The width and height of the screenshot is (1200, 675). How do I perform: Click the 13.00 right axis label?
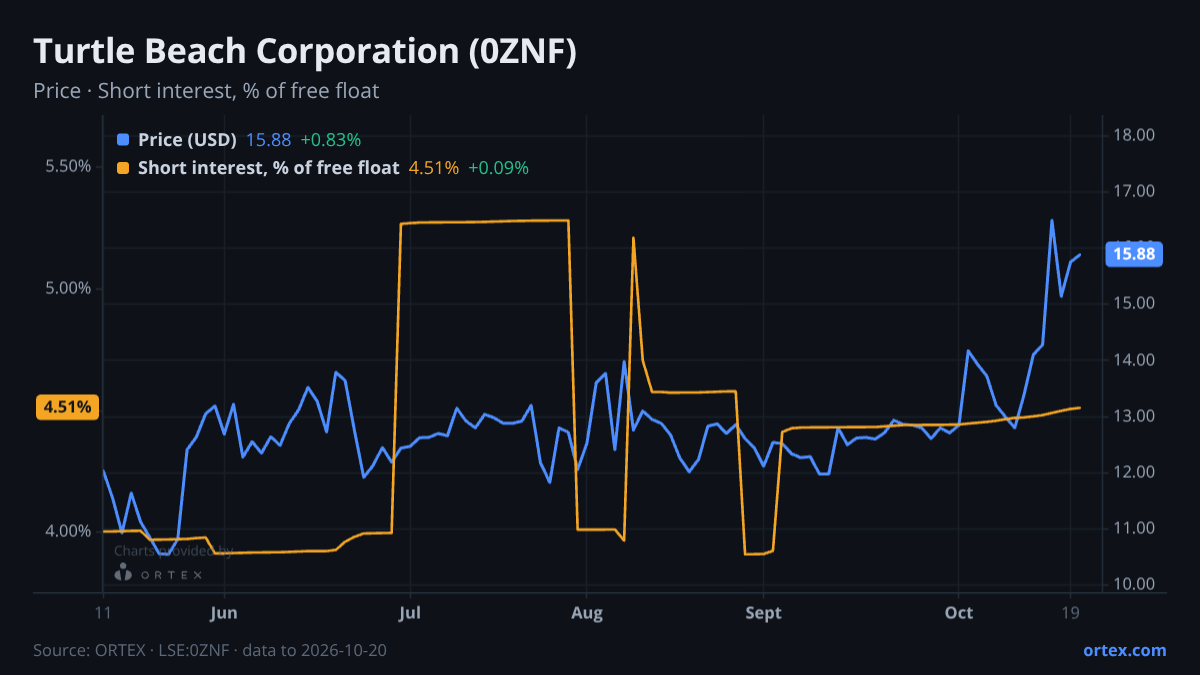point(1134,416)
